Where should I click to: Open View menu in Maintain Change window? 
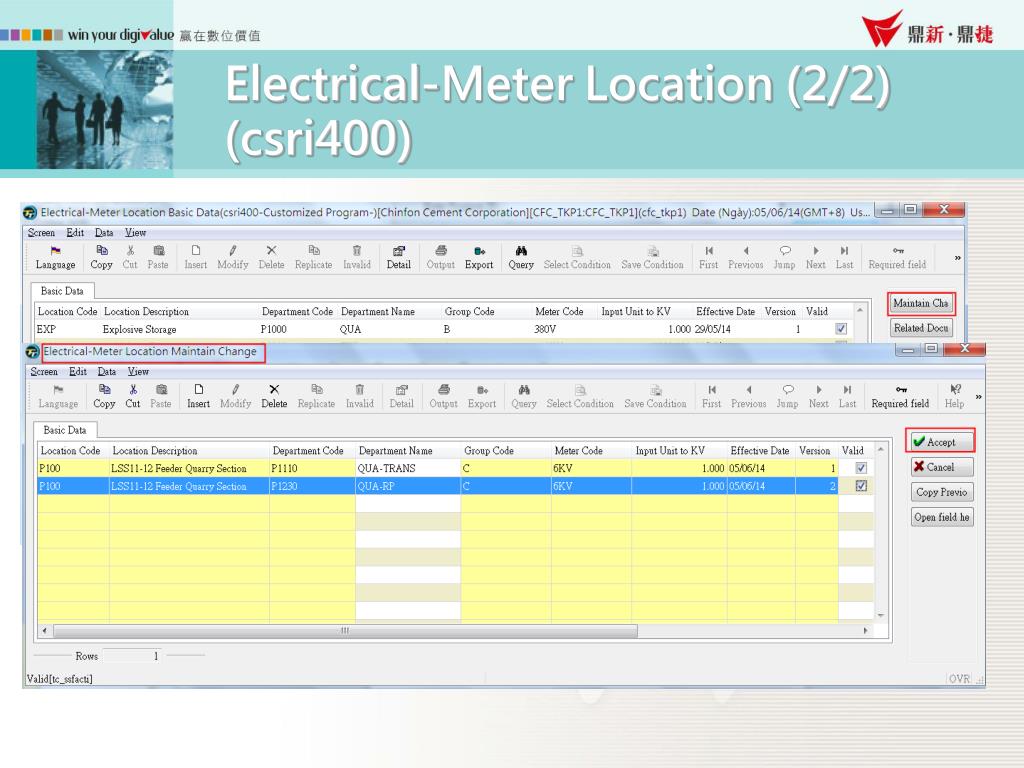click(138, 372)
